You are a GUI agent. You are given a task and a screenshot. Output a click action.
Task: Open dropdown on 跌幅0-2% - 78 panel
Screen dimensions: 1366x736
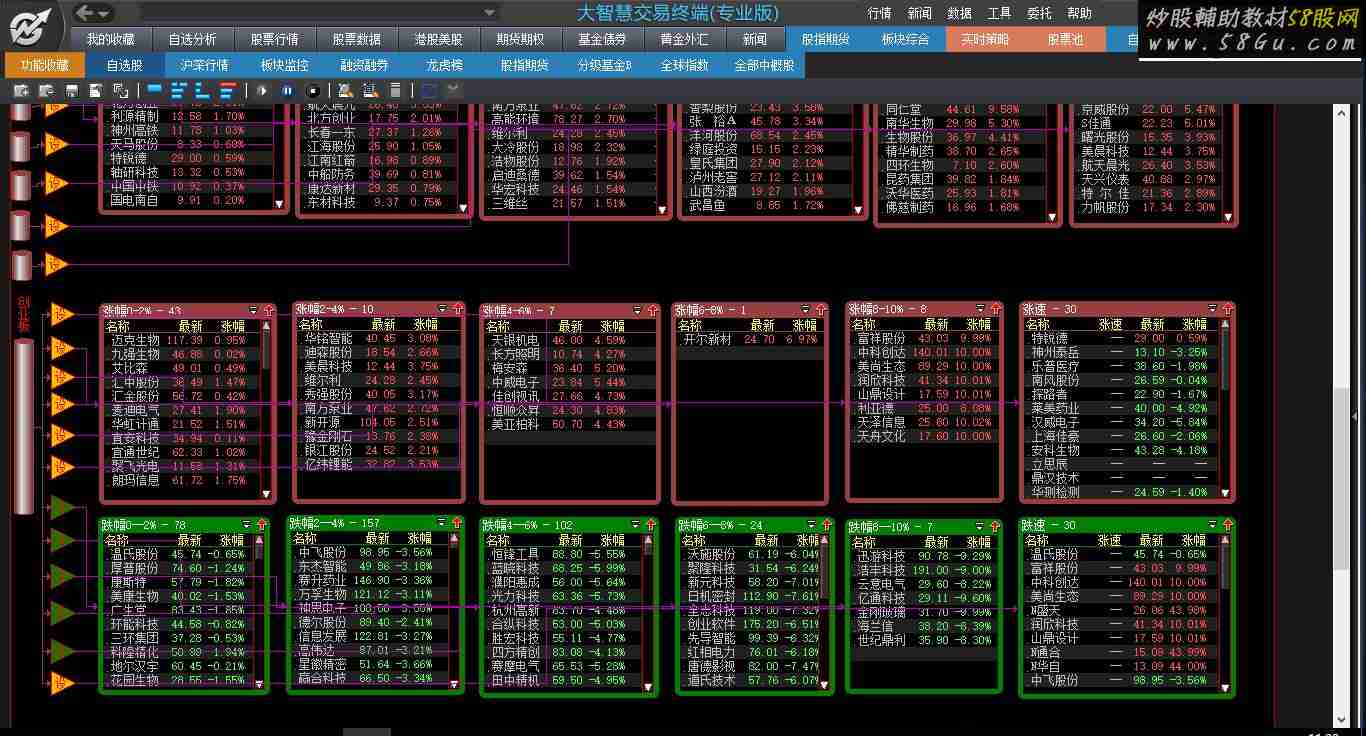(247, 525)
